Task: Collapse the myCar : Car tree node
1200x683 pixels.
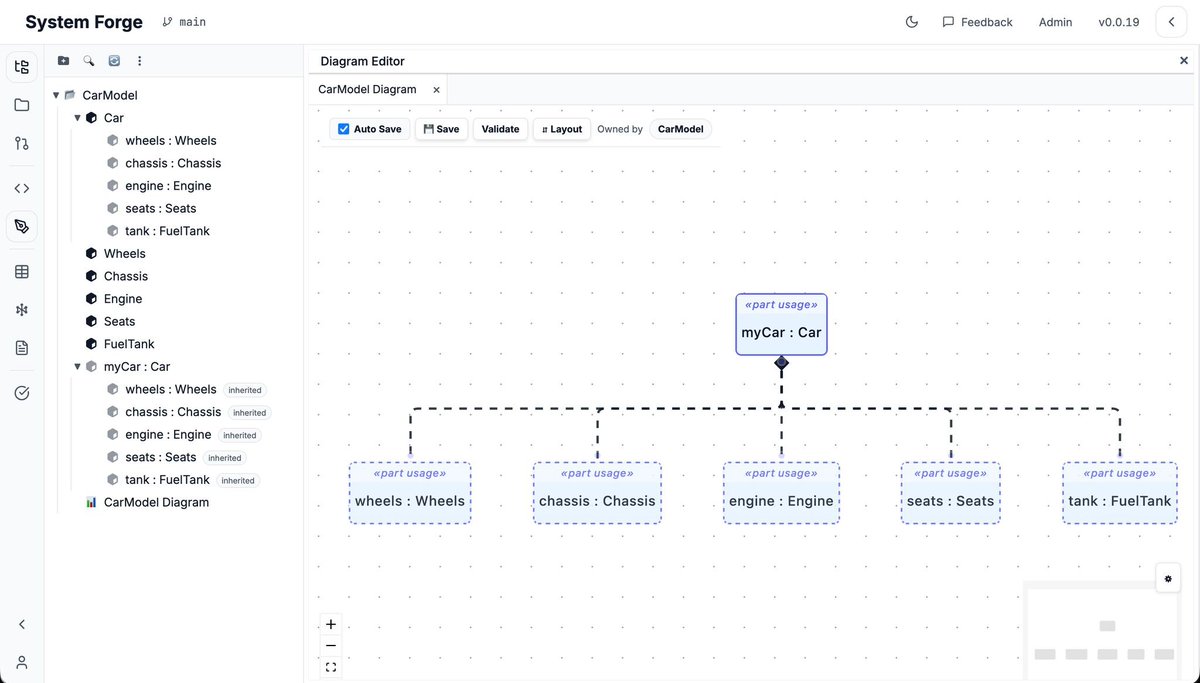Action: click(x=77, y=365)
